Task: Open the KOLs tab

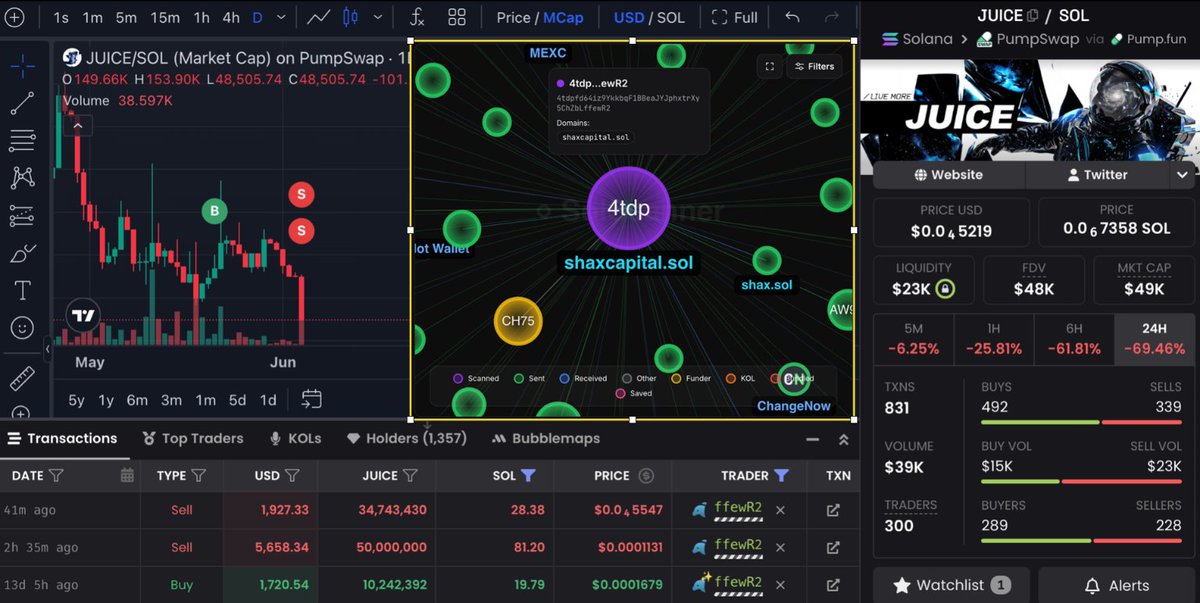Action: [295, 438]
